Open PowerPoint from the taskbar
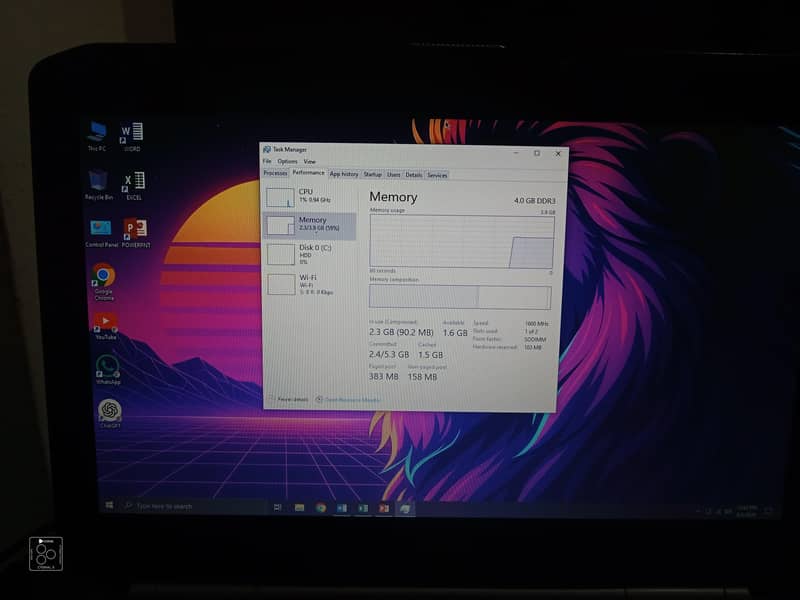This screenshot has width=800, height=600. point(384,509)
